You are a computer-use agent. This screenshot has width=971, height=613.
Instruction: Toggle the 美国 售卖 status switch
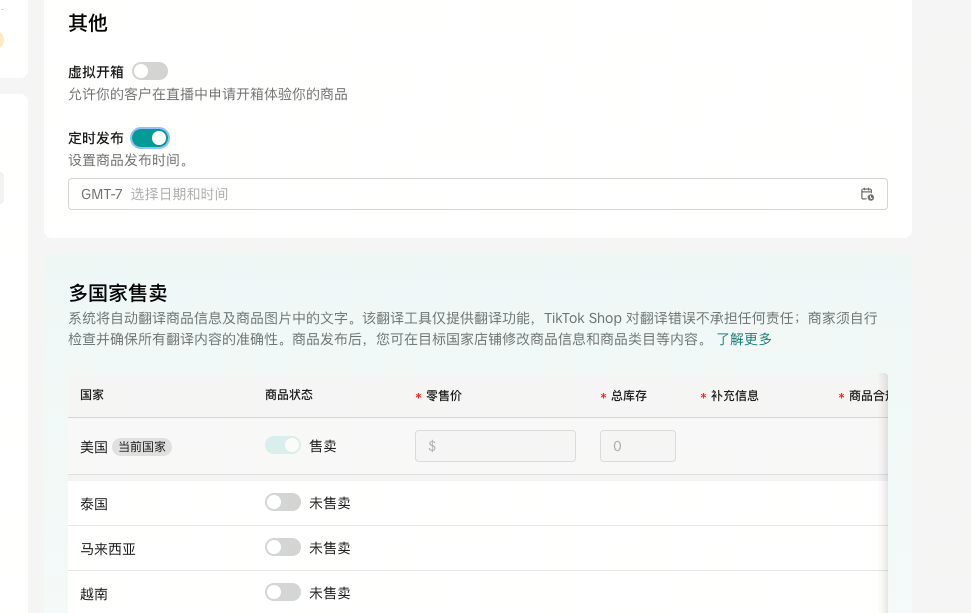(x=283, y=446)
